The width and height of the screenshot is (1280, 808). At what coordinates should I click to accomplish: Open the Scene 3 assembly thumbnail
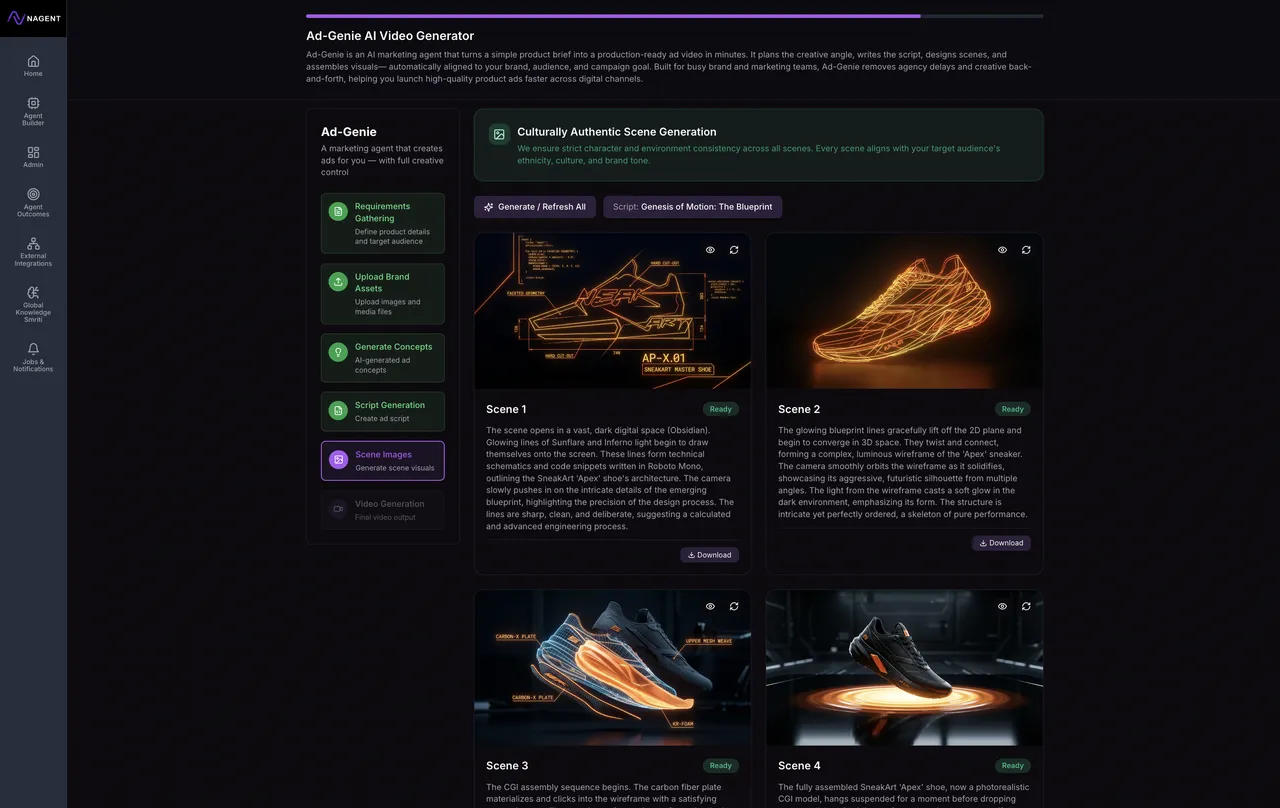[612, 668]
